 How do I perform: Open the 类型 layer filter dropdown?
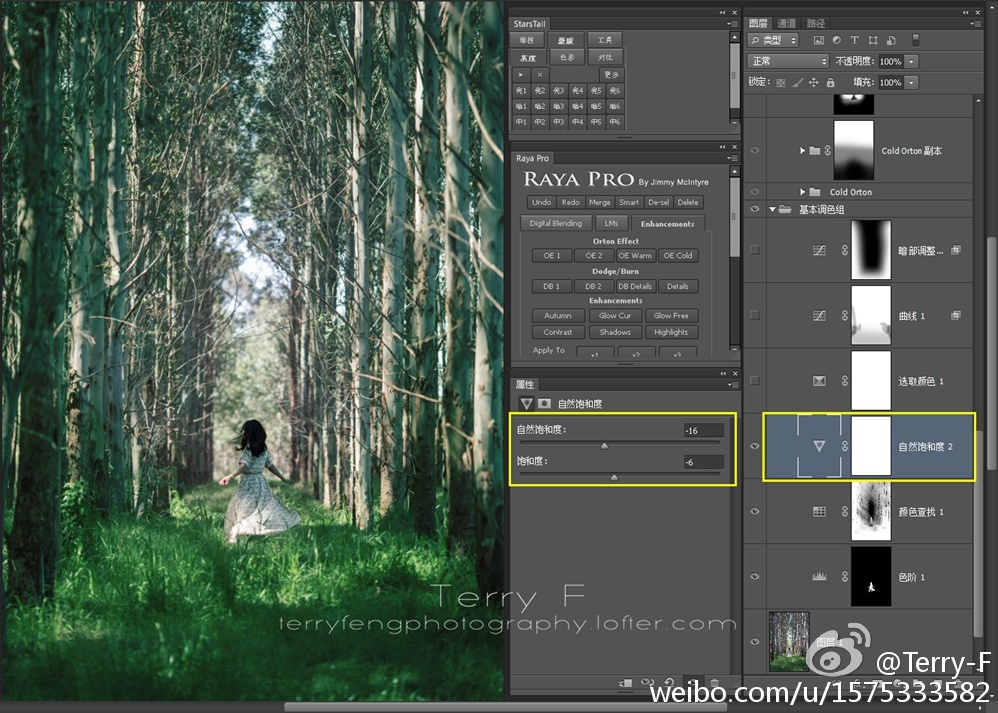[x=773, y=40]
